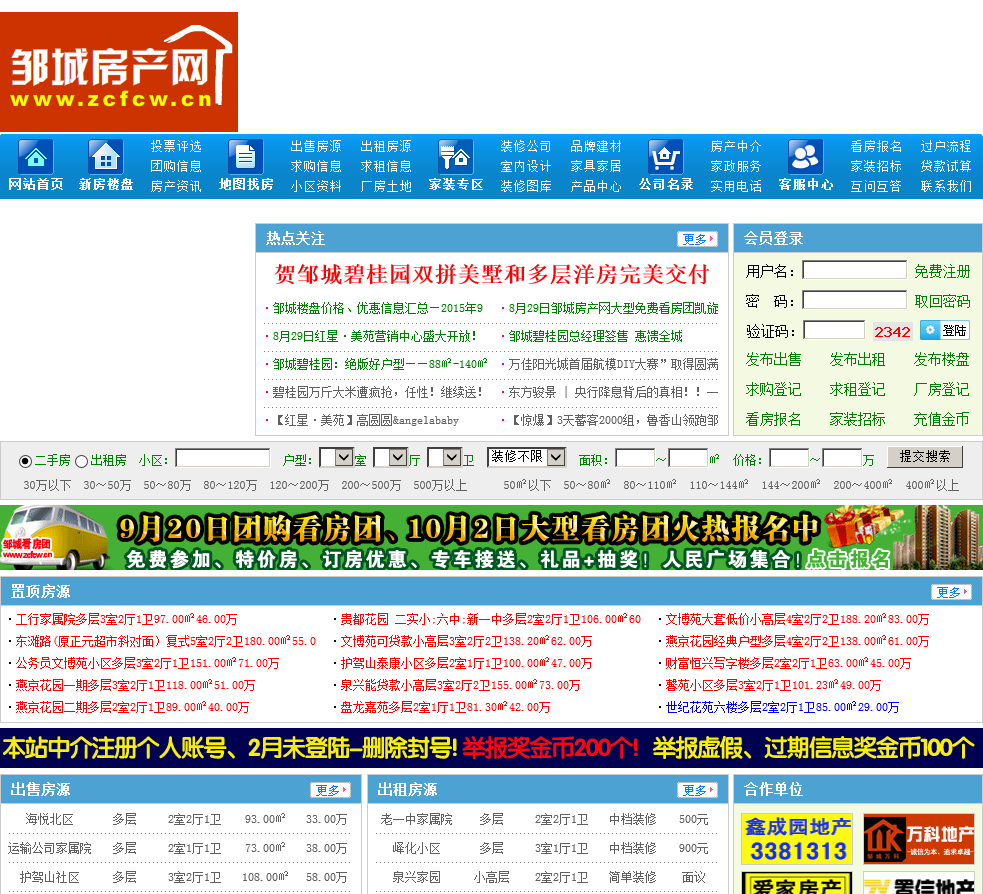The height and width of the screenshot is (894, 983).
Task: Open the 小区资料 menu item
Action: [x=315, y=187]
